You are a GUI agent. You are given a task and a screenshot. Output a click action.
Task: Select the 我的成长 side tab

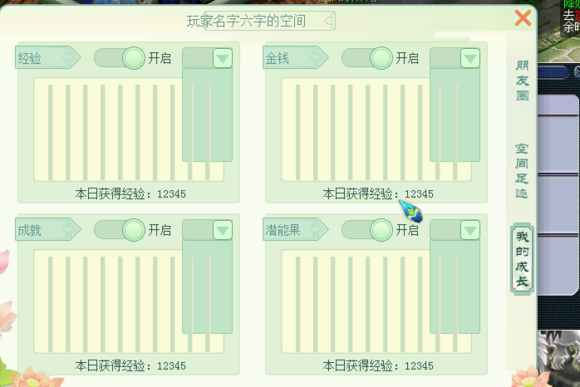pyautogui.click(x=522, y=259)
